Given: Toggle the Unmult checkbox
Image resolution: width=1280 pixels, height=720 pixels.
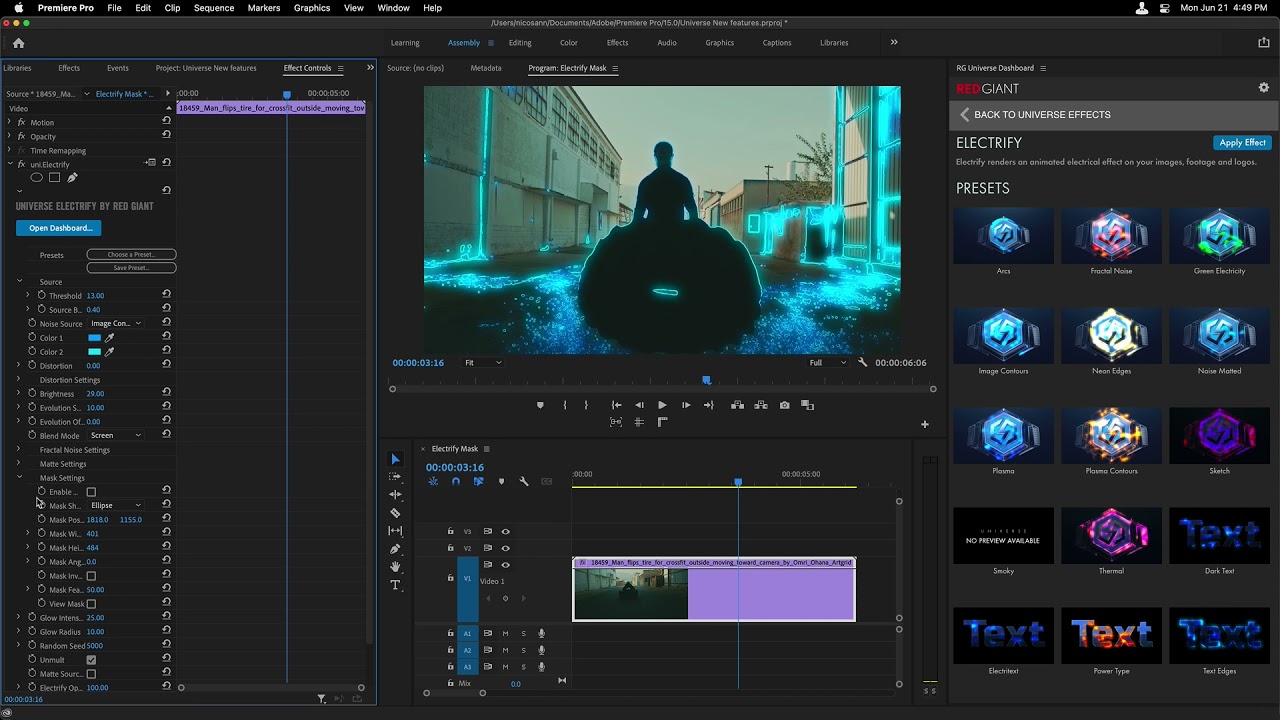Looking at the screenshot, I should [91, 660].
